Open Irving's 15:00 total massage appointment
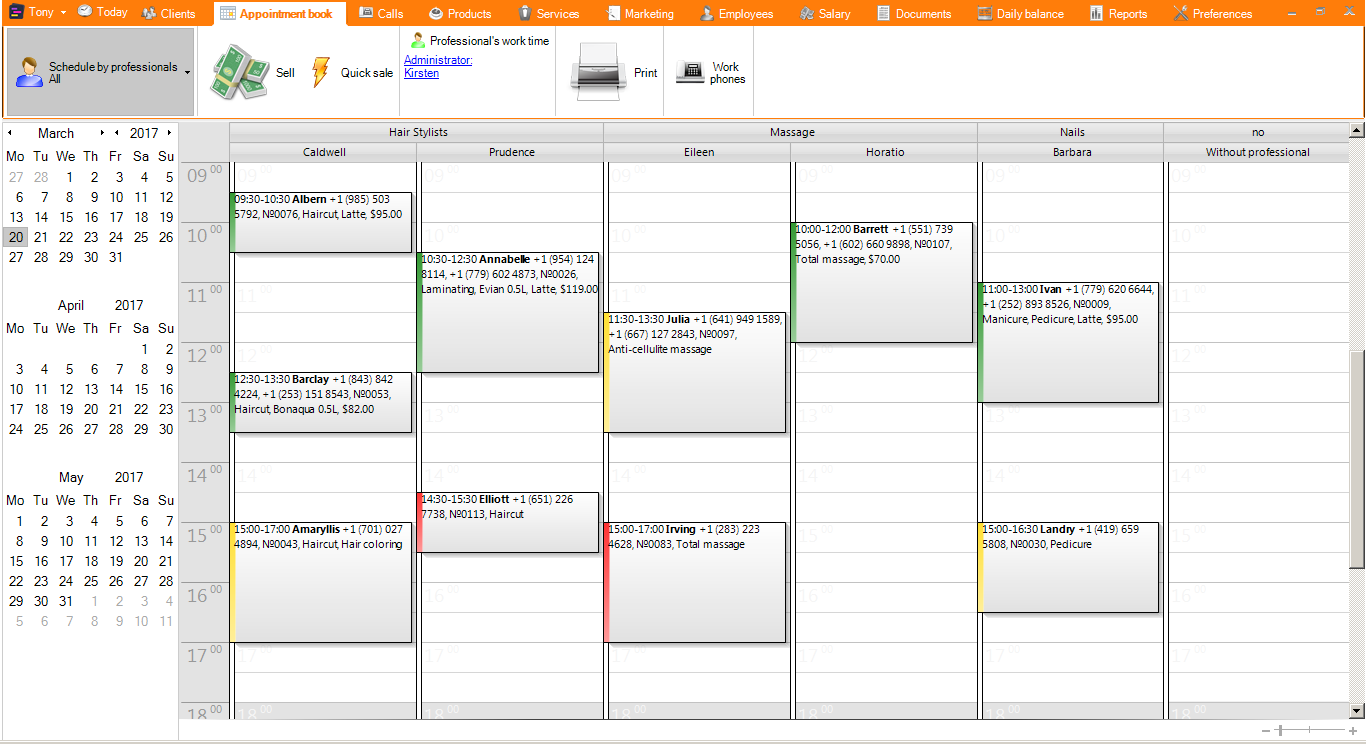This screenshot has width=1366, height=744. [695, 582]
